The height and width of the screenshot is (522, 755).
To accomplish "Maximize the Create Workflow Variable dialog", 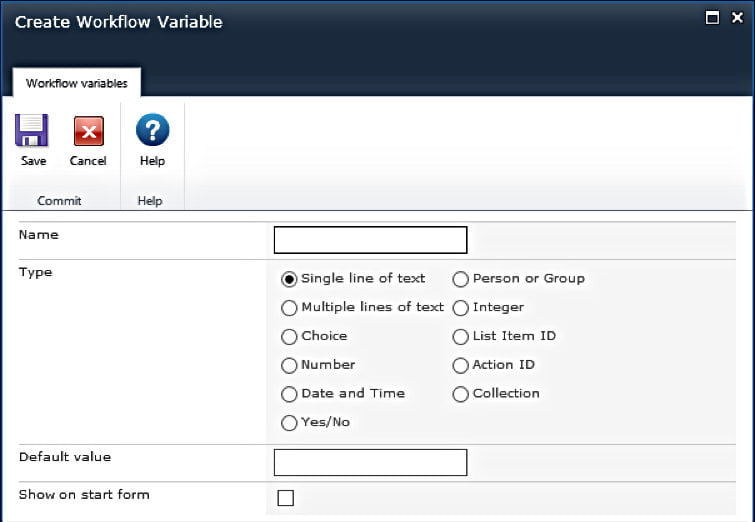I will (712, 18).
